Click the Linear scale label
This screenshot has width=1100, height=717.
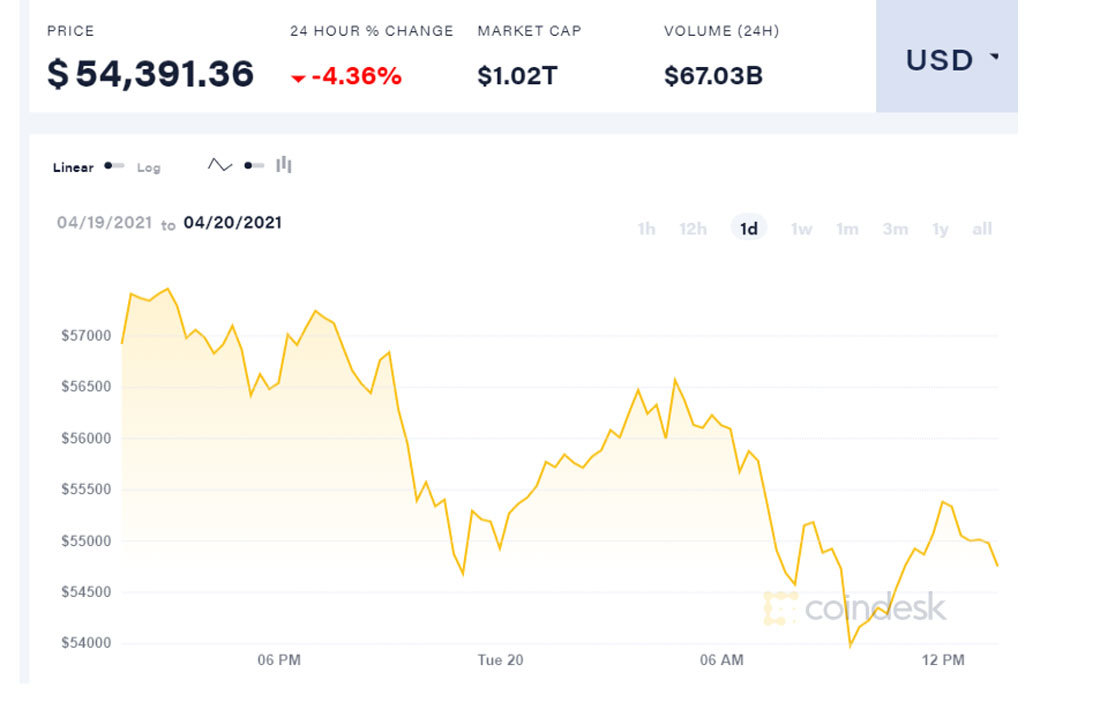coord(73,168)
